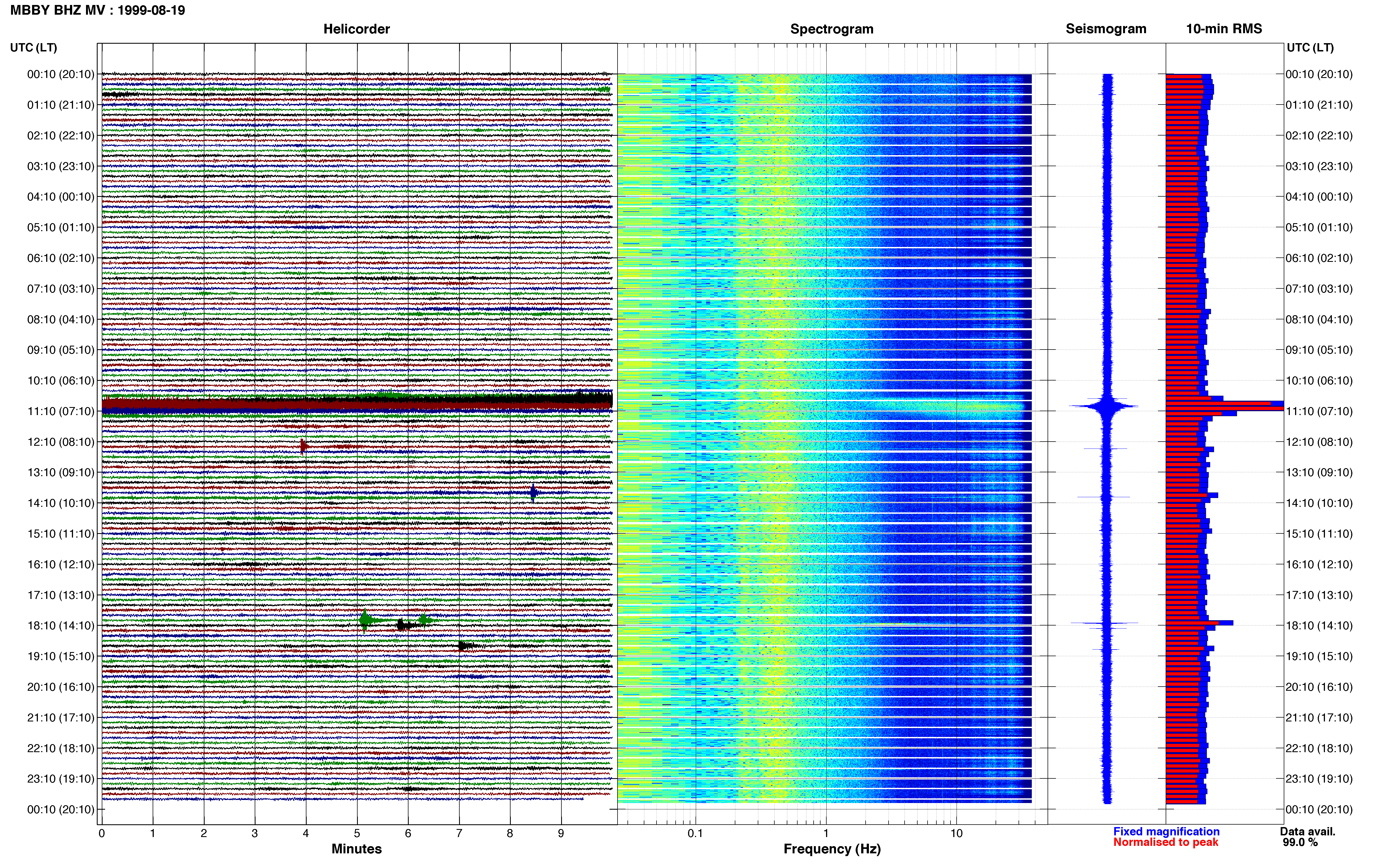This screenshot has width=1388, height=868.
Task: Click the '99.0 %' data availability value
Action: [1300, 842]
